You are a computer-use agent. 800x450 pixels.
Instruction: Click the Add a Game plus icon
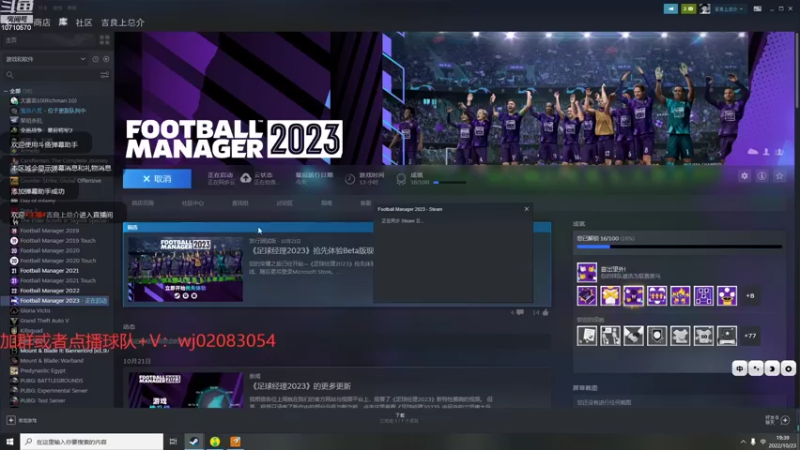[x=11, y=420]
